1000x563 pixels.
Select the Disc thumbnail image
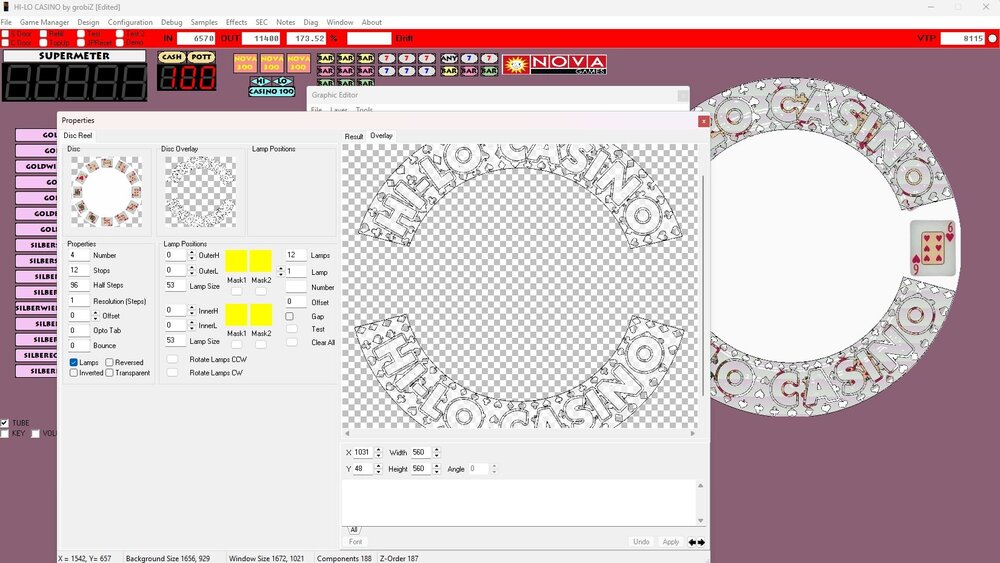(107, 191)
